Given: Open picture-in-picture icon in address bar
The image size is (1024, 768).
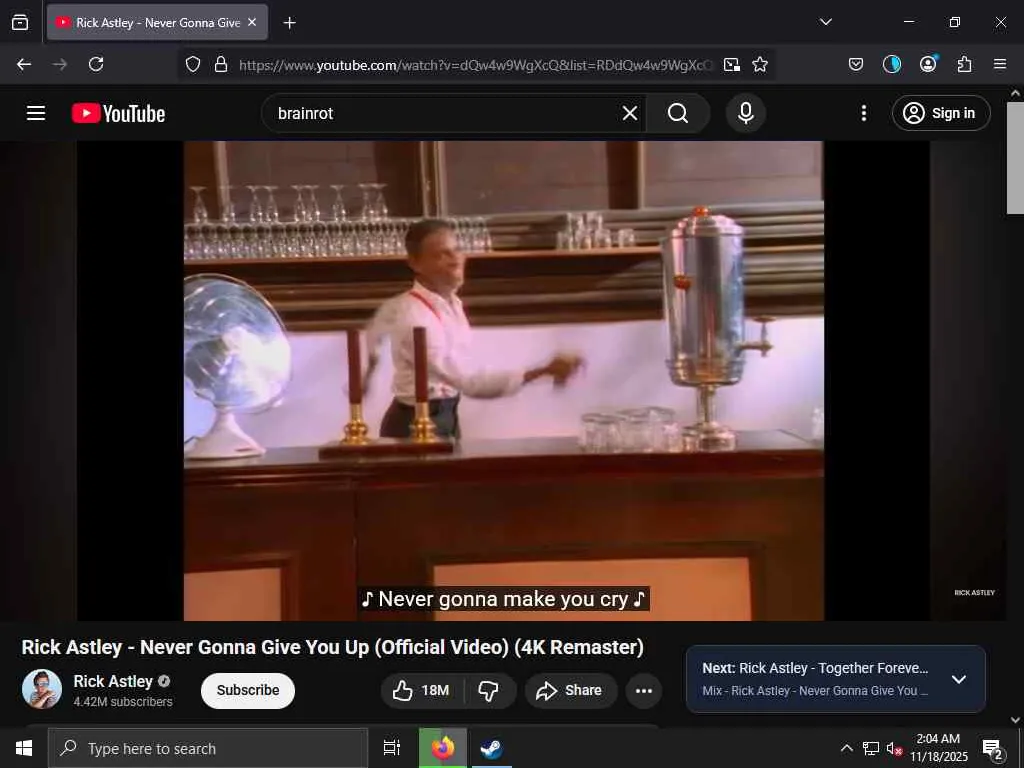Looking at the screenshot, I should pos(732,65).
